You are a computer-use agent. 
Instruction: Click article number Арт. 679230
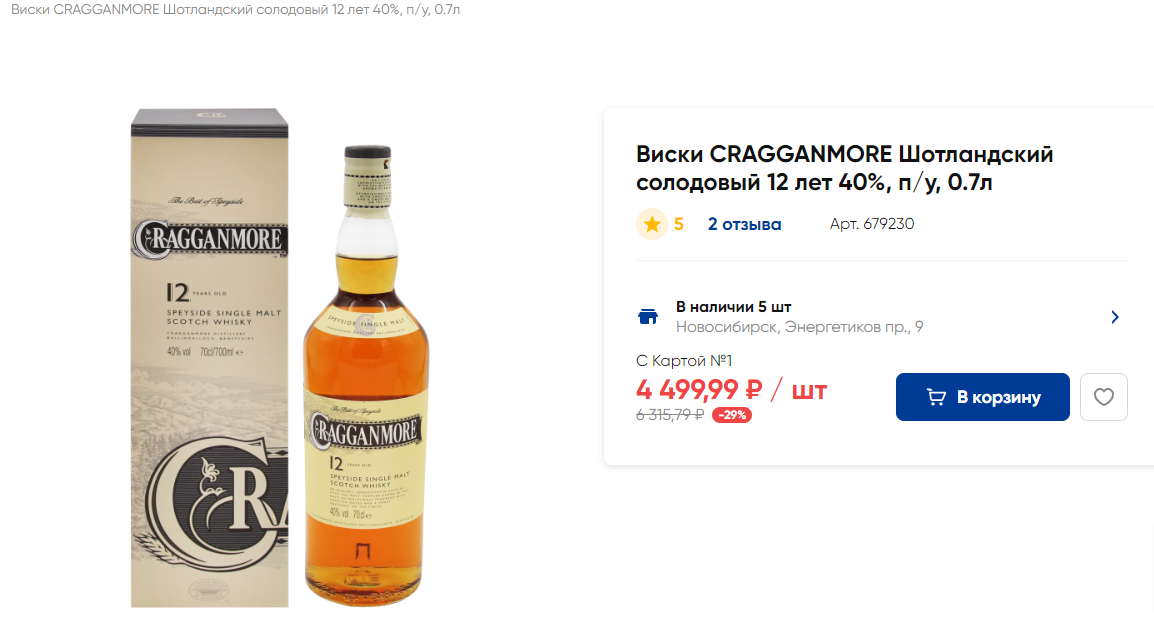[871, 224]
